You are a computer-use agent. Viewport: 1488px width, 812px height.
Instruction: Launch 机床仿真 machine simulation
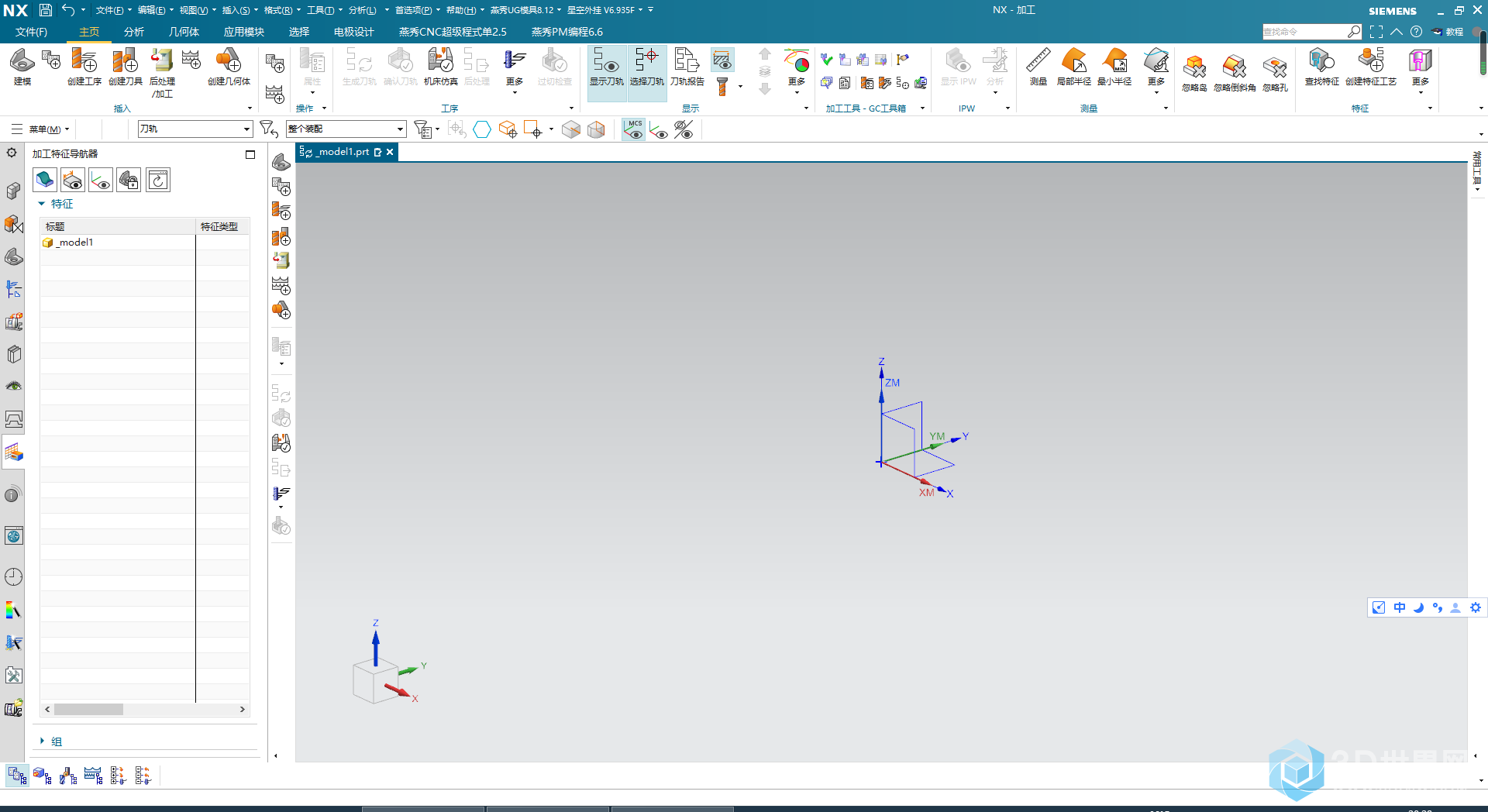440,67
